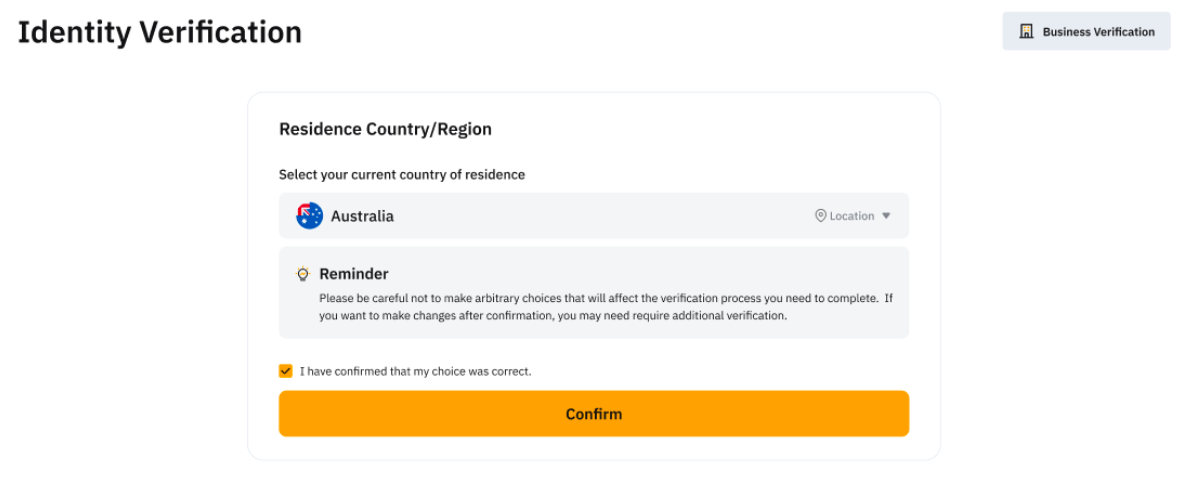Click the lightbulb Reminder icon
The width and height of the screenshot is (1188, 482).
click(x=303, y=274)
